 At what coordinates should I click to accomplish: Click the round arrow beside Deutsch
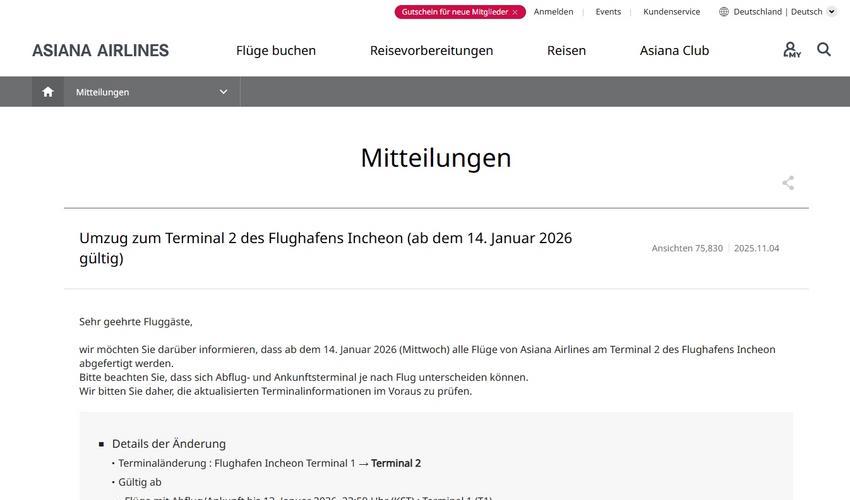[x=832, y=12]
